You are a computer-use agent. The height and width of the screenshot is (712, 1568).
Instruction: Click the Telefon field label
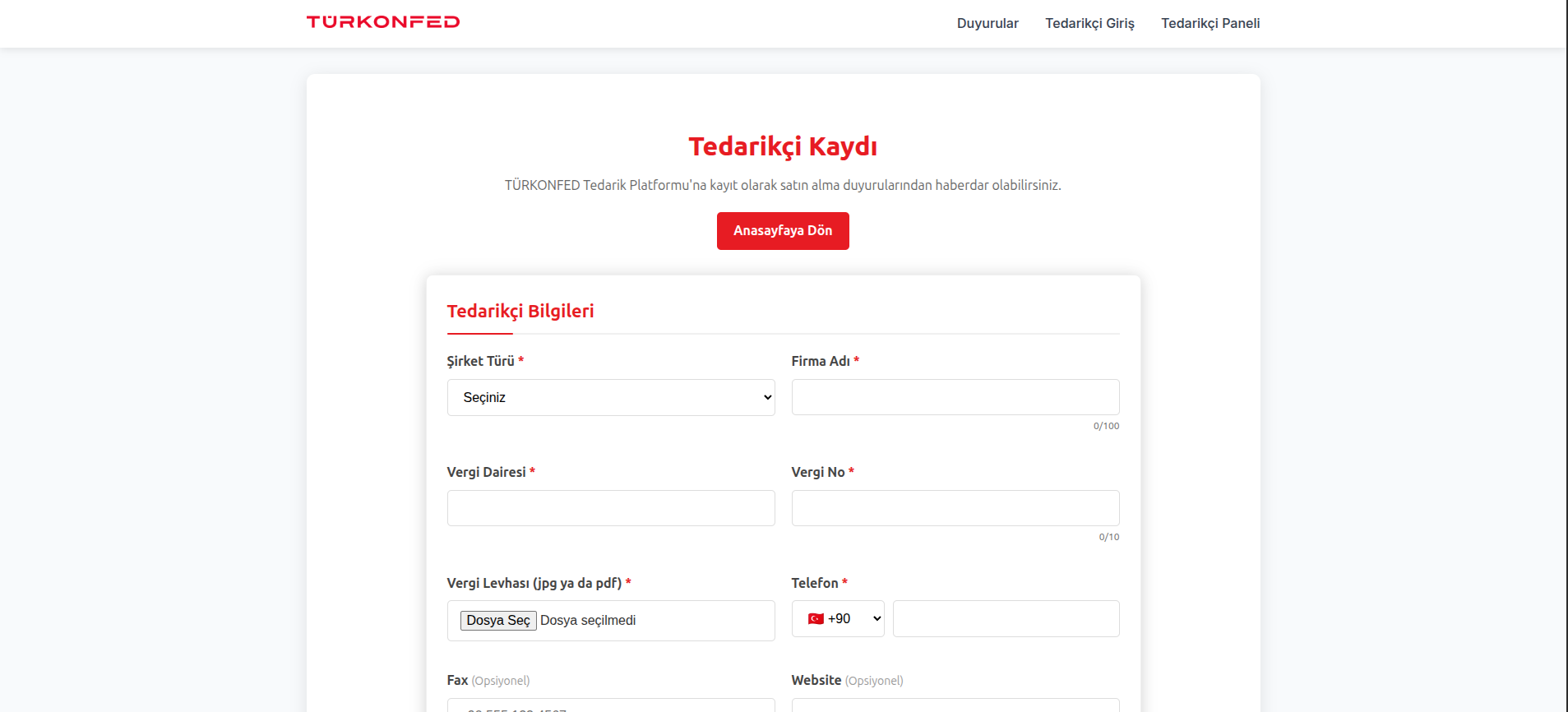(x=814, y=583)
